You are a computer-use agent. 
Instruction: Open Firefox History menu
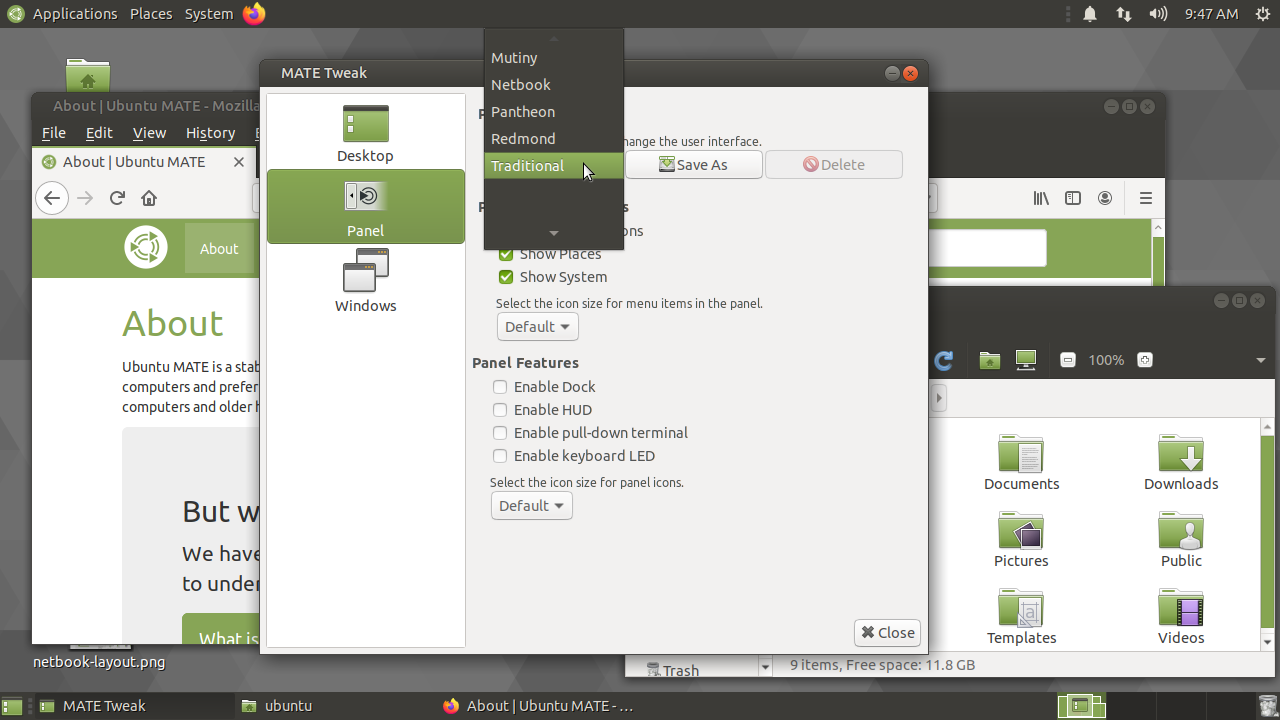(x=210, y=133)
